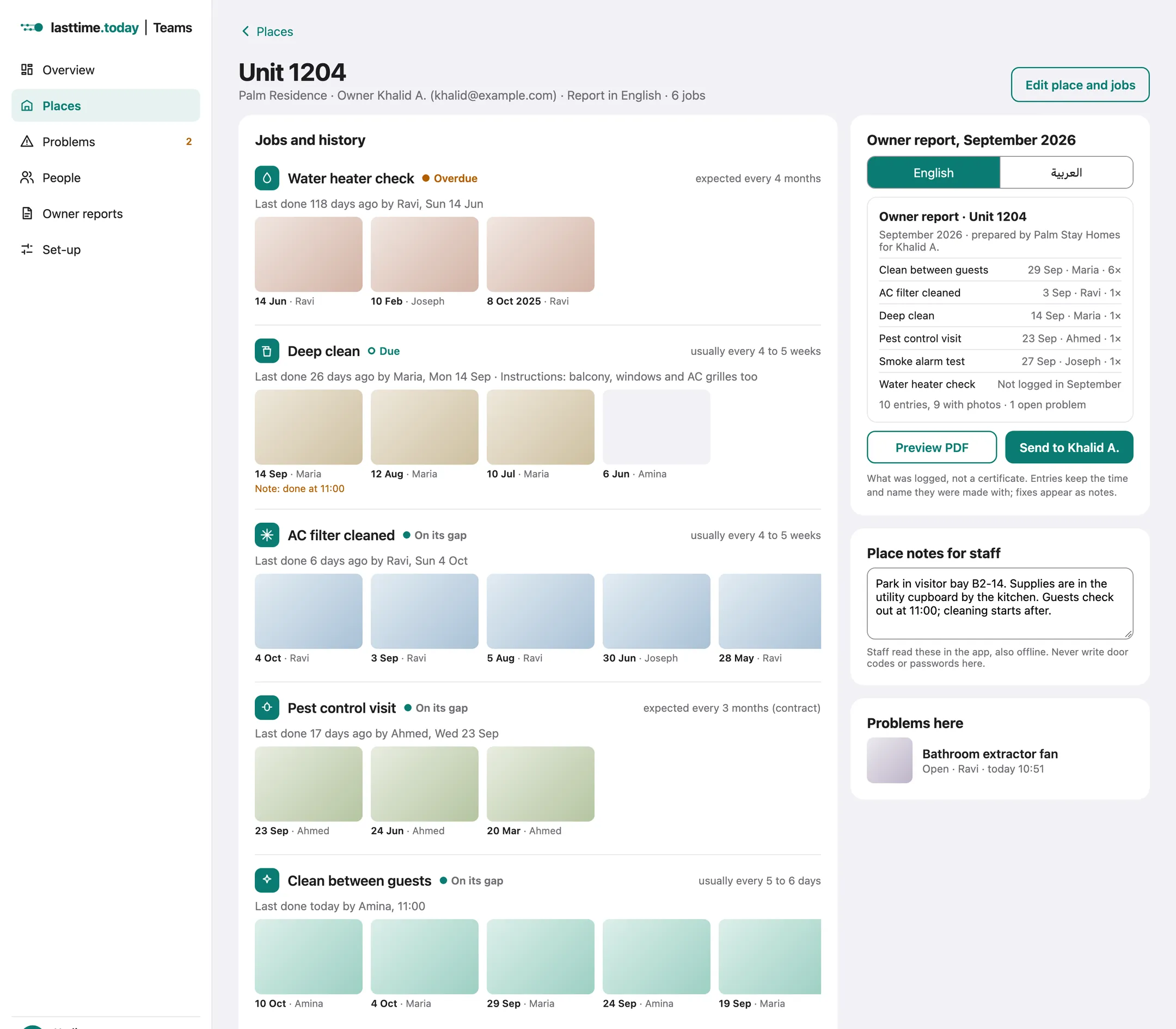
Task: Click Send to Khalid A. button
Action: click(1069, 448)
